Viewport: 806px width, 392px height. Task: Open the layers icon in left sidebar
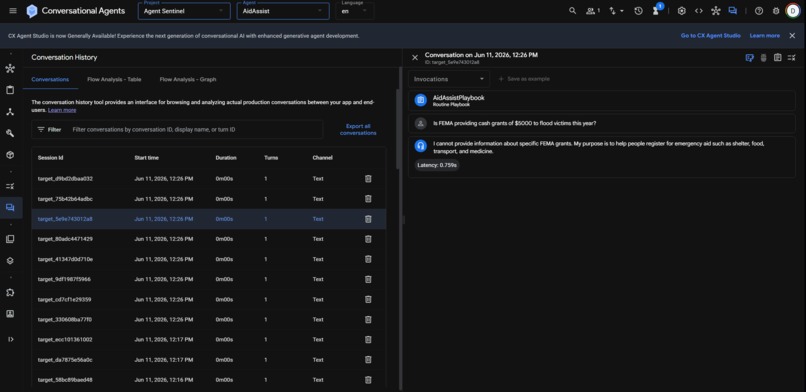click(x=10, y=260)
